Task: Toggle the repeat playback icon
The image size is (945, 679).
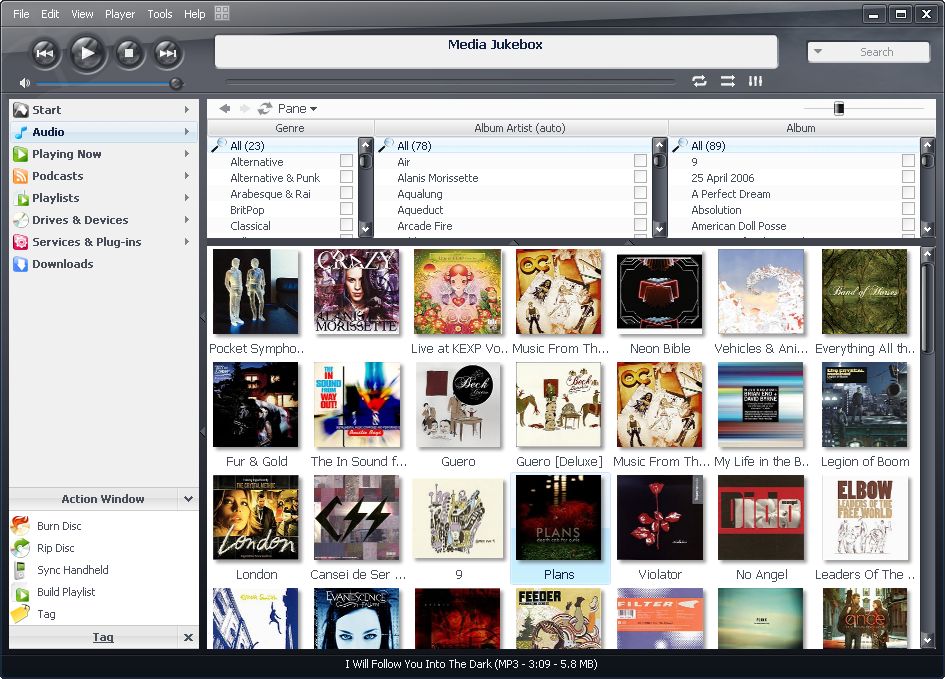Action: tap(699, 81)
